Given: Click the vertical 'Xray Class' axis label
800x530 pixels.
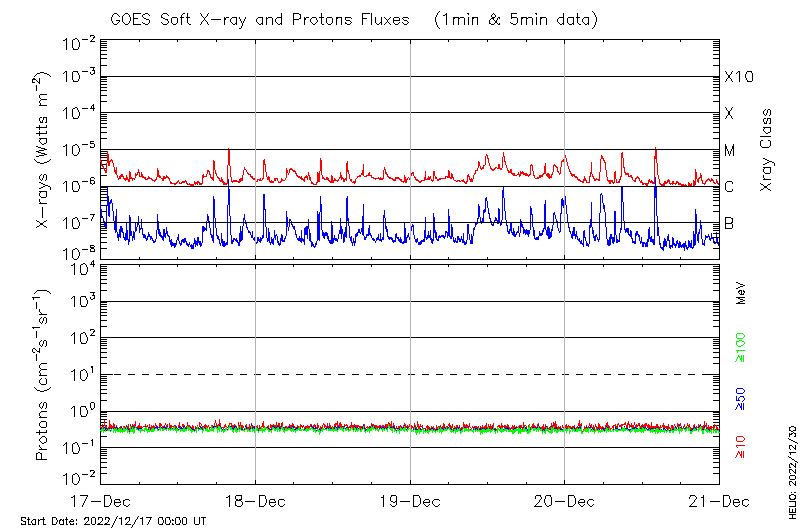Looking at the screenshot, I should coord(767,150).
